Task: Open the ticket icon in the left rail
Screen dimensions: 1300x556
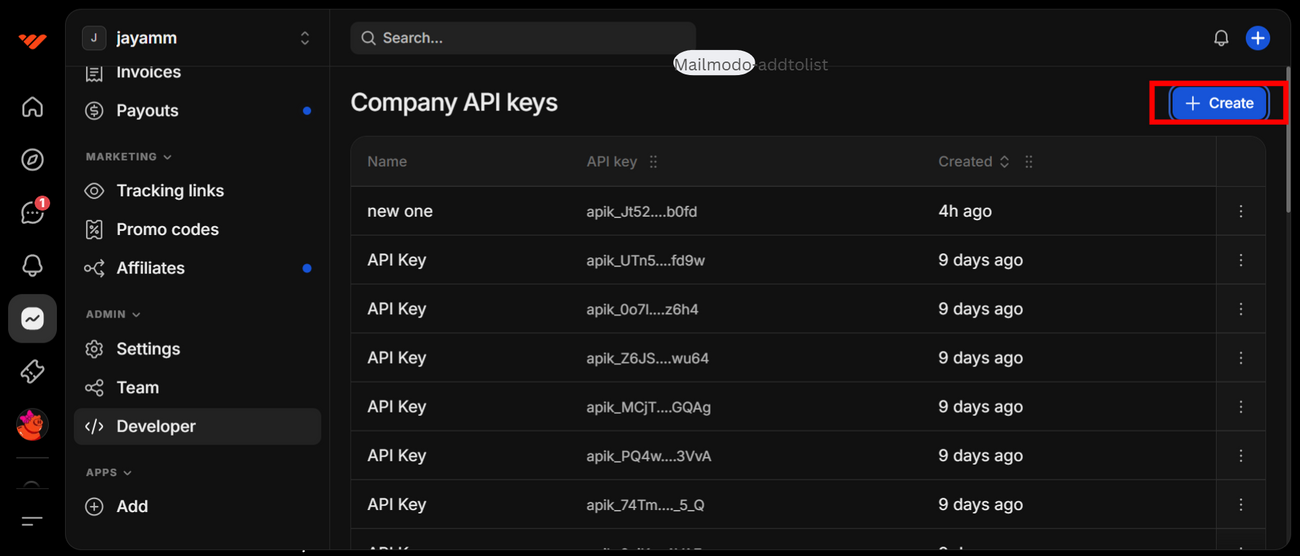Action: point(32,371)
